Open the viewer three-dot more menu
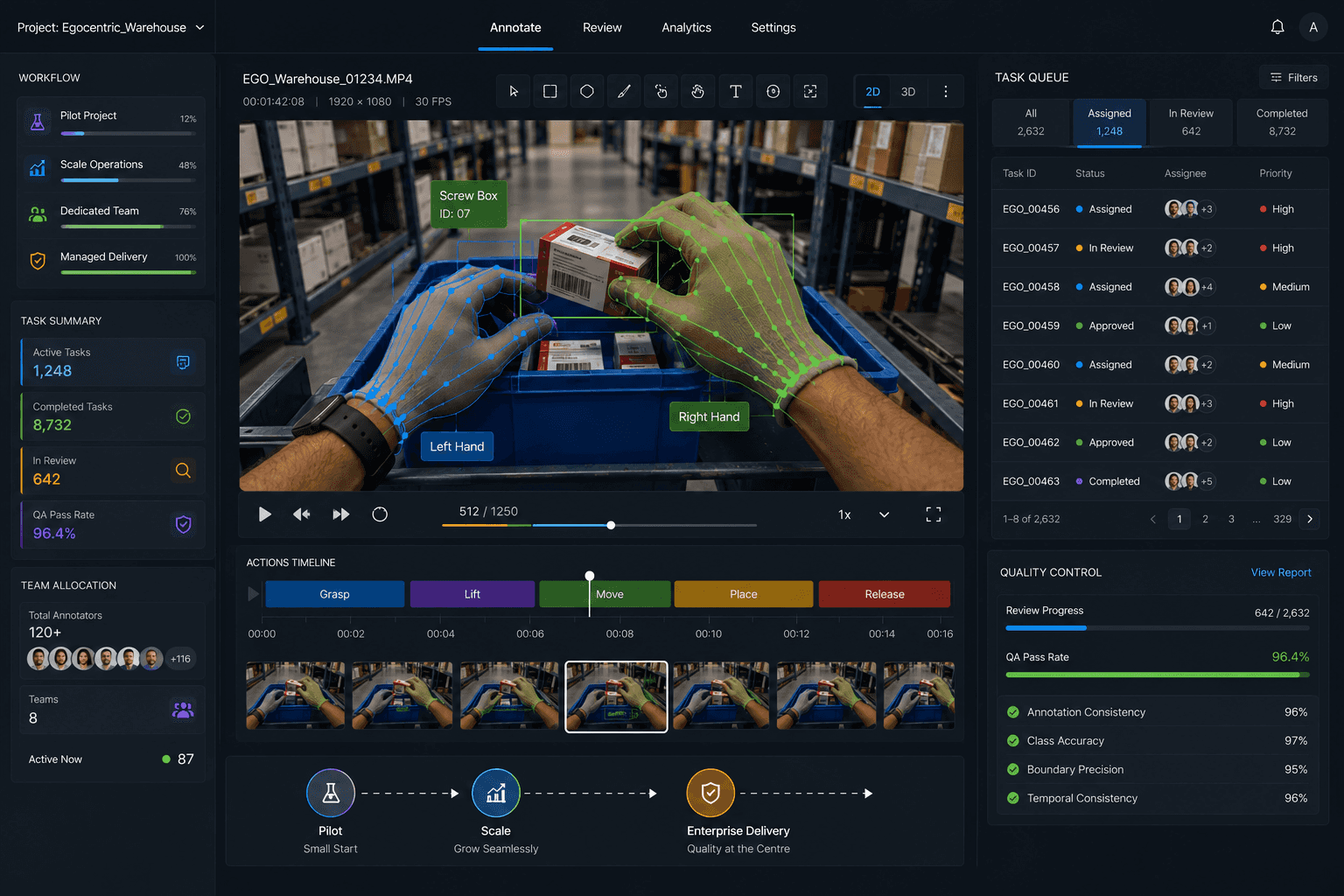 click(945, 91)
